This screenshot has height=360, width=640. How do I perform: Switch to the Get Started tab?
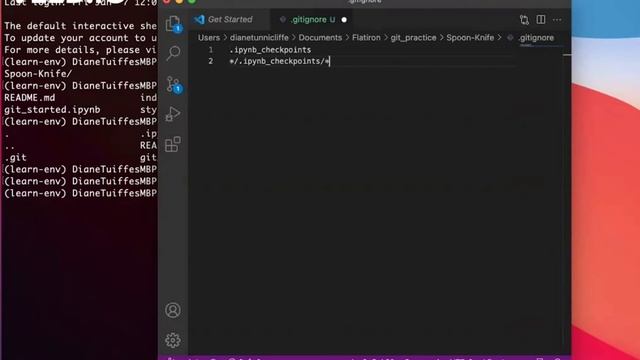coord(229,19)
